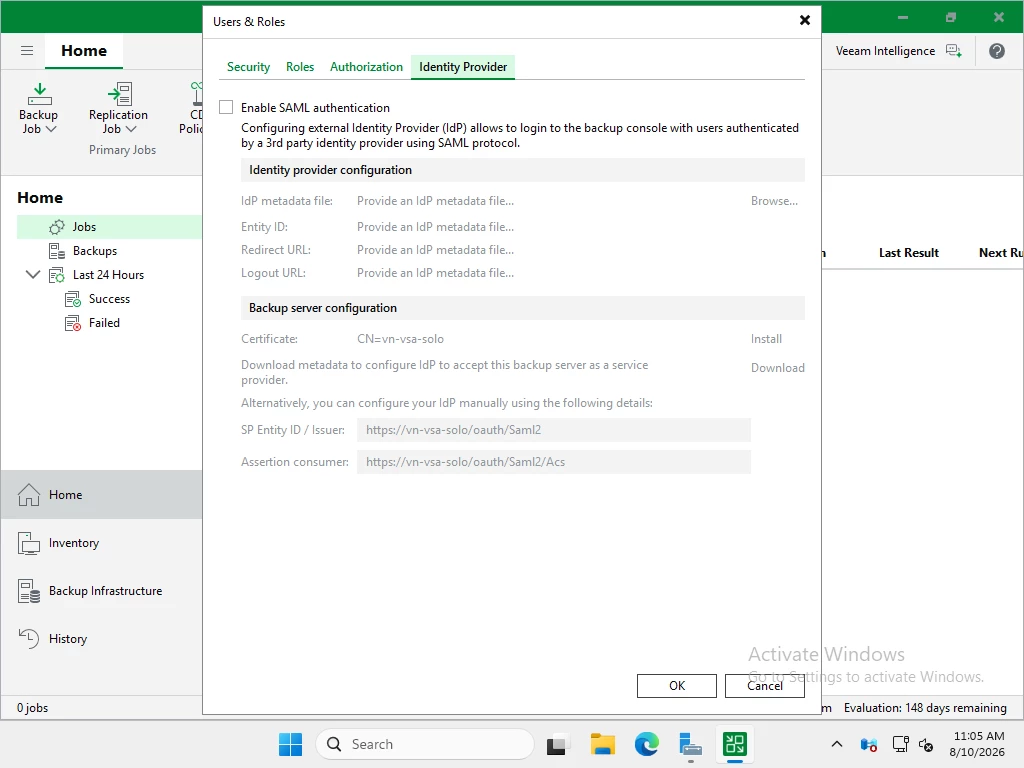
Task: Show hidden system tray icons
Action: [837, 744]
